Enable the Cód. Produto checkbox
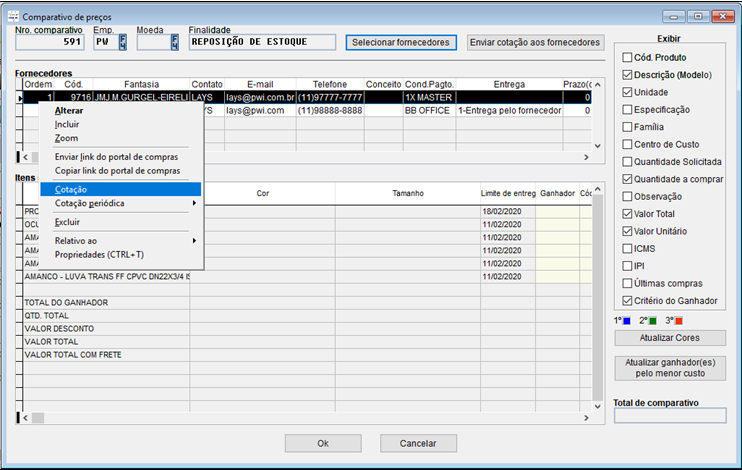Viewport: 742px width, 470px height. tap(626, 57)
